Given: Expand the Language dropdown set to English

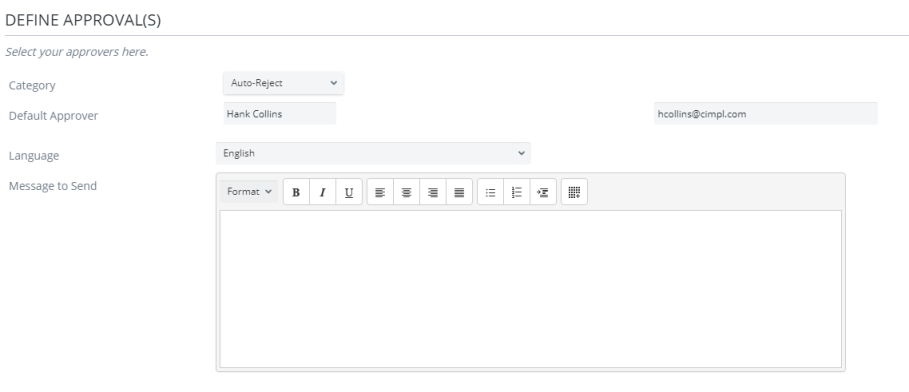Looking at the screenshot, I should click(x=373, y=153).
